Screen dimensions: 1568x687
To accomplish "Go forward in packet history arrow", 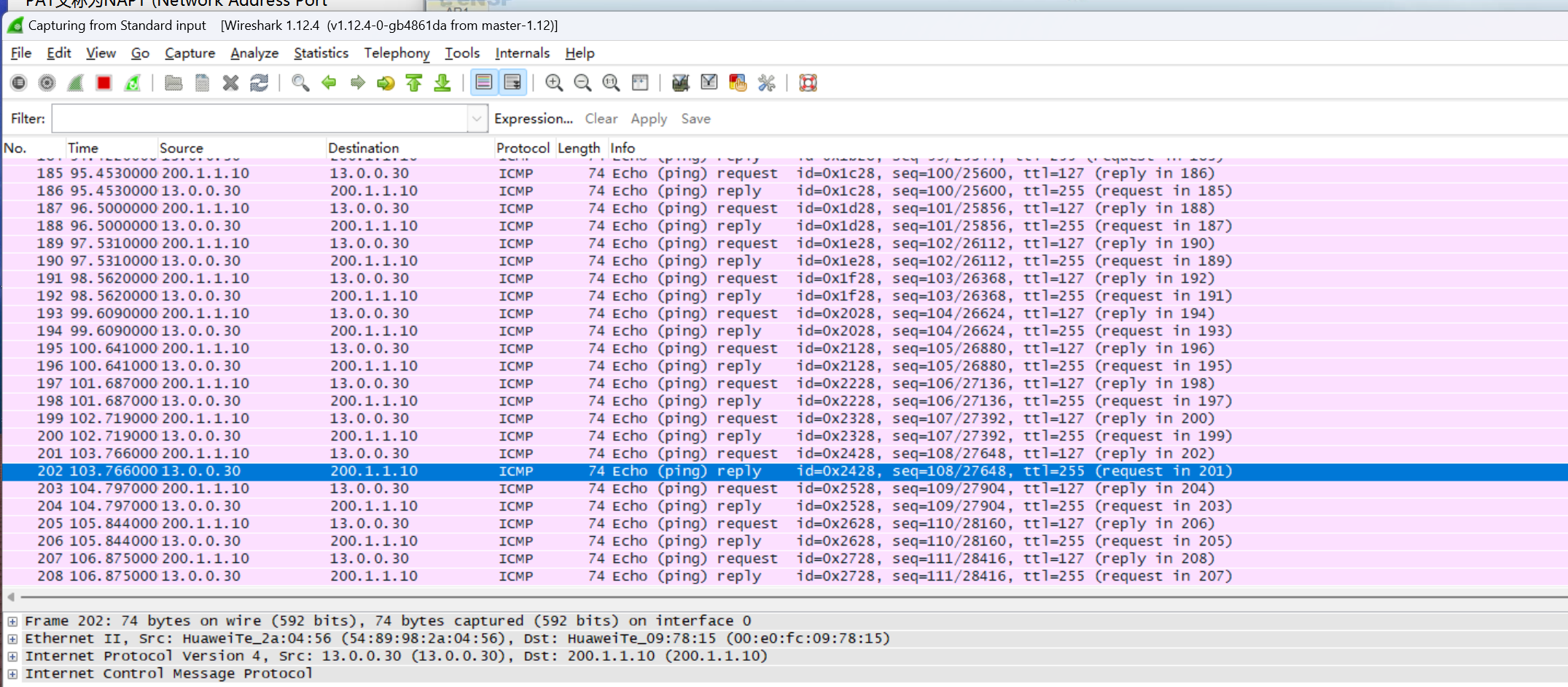I will click(x=357, y=83).
